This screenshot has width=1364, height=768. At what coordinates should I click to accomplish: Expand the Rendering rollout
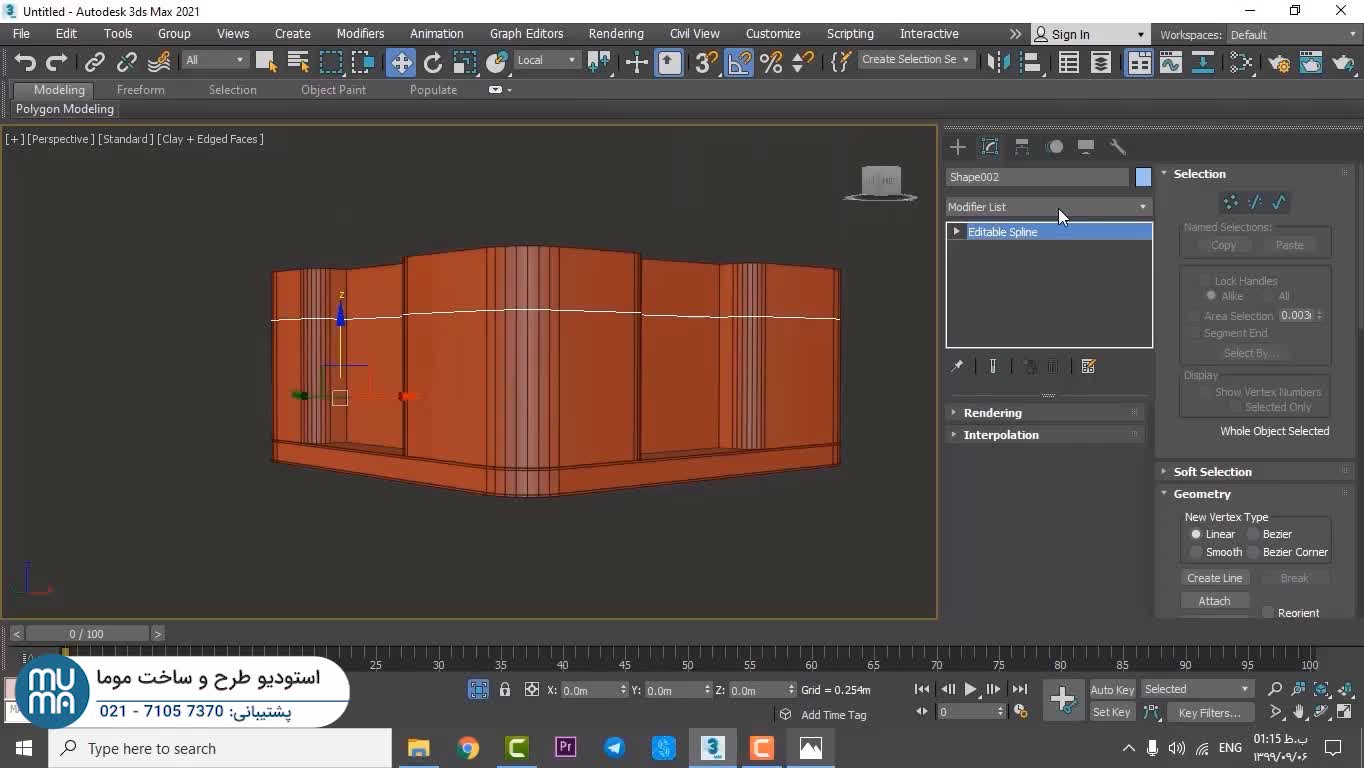point(992,413)
